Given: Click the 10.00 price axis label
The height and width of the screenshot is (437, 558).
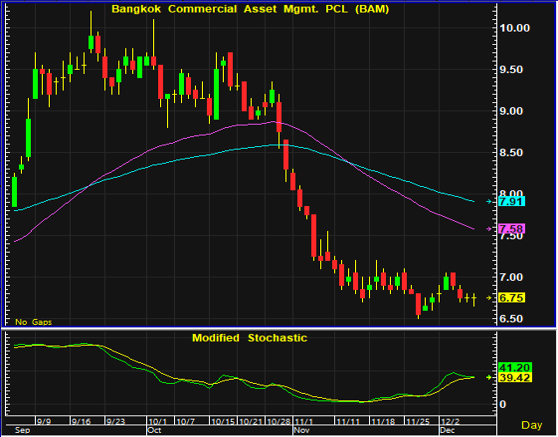Looking at the screenshot, I should point(515,28).
